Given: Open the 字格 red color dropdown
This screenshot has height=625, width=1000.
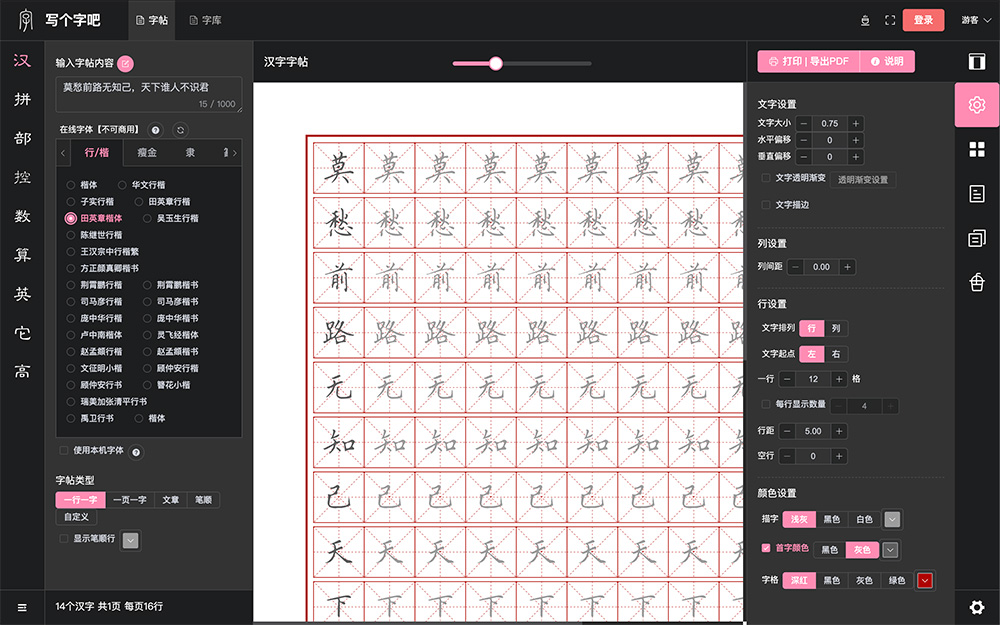Looking at the screenshot, I should [925, 580].
